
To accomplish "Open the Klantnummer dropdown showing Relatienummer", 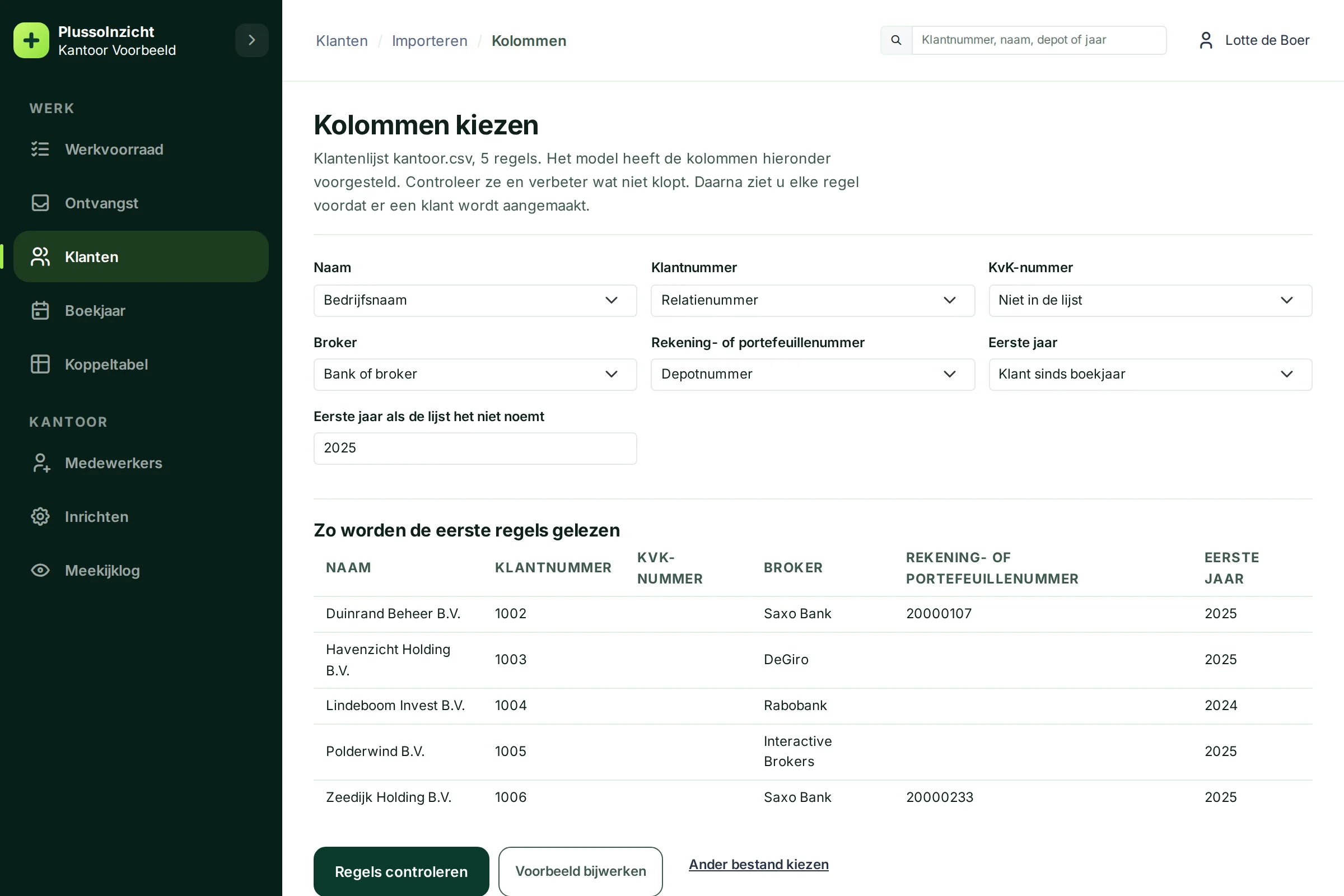I will [x=813, y=300].
